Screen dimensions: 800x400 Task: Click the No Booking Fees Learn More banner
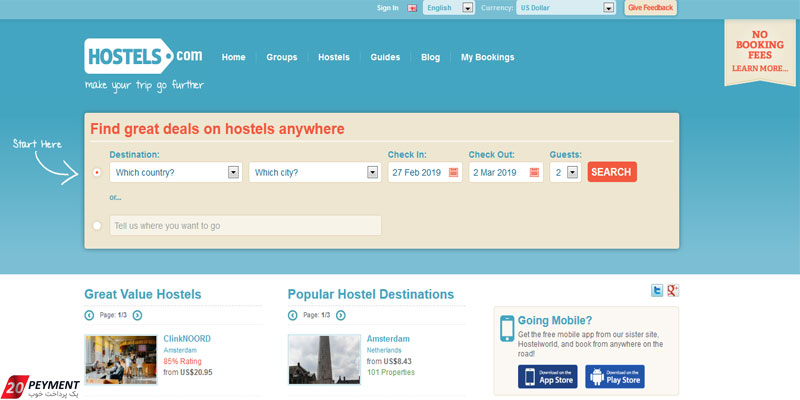(x=760, y=52)
